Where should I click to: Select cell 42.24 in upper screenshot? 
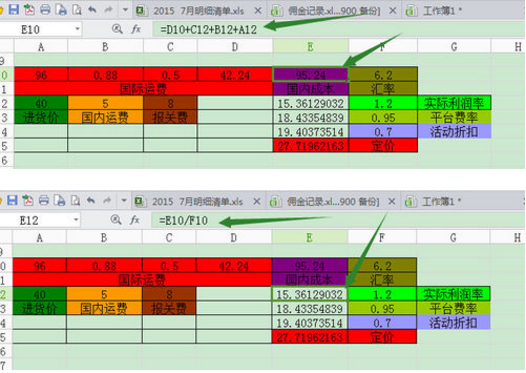point(235,74)
